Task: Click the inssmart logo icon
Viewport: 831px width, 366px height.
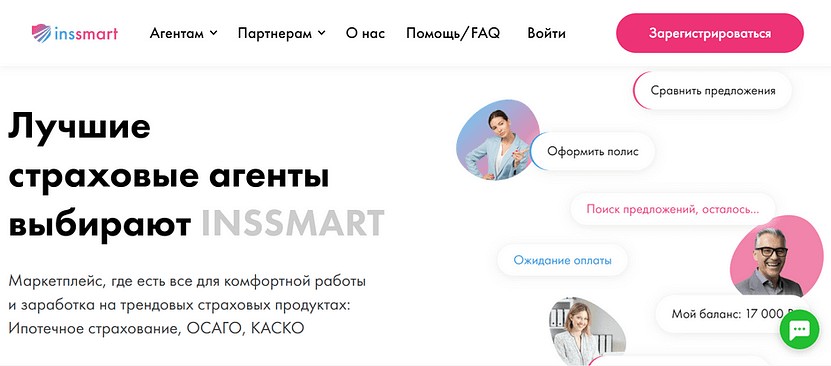Action: (x=41, y=33)
